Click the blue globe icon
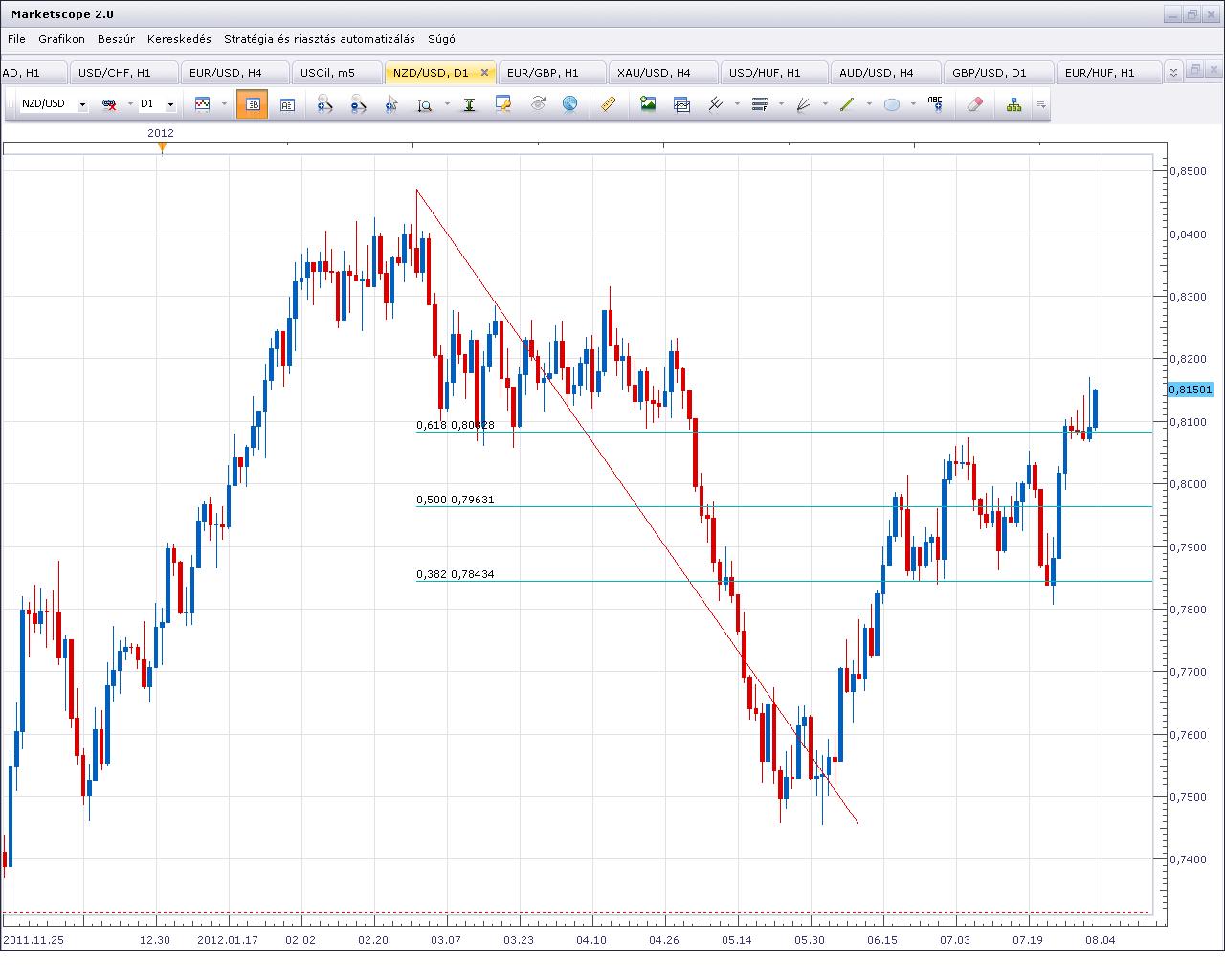 click(570, 104)
